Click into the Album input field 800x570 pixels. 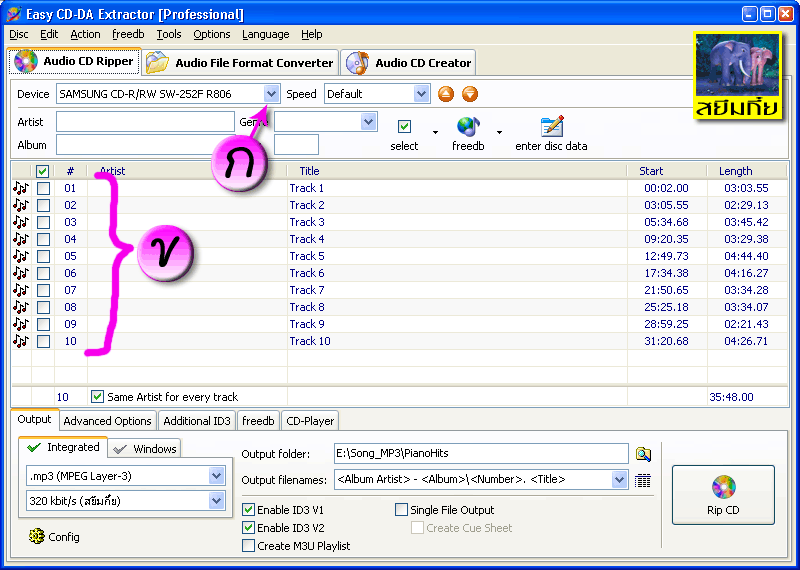145,144
